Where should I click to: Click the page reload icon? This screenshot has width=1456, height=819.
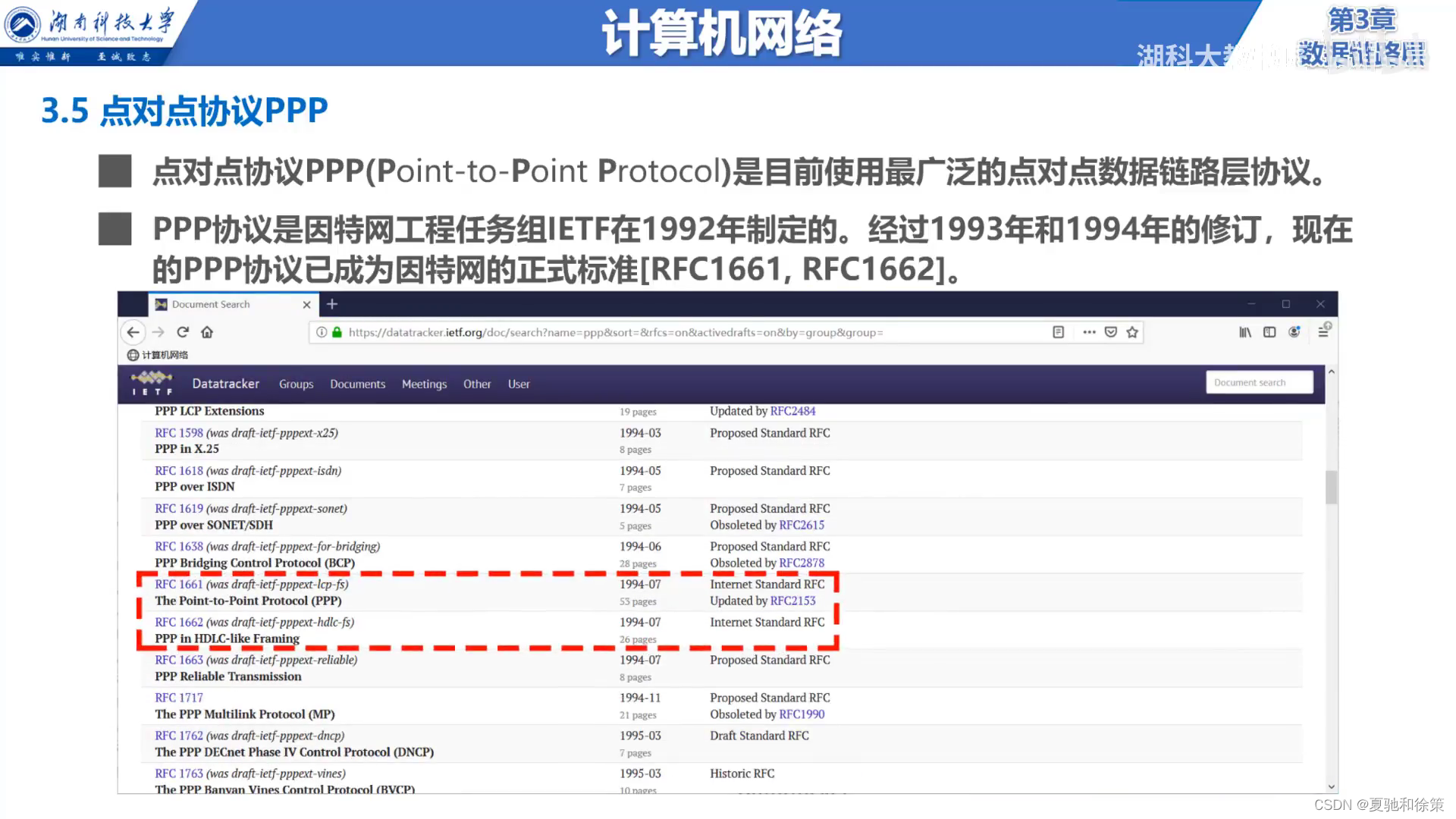(x=183, y=332)
